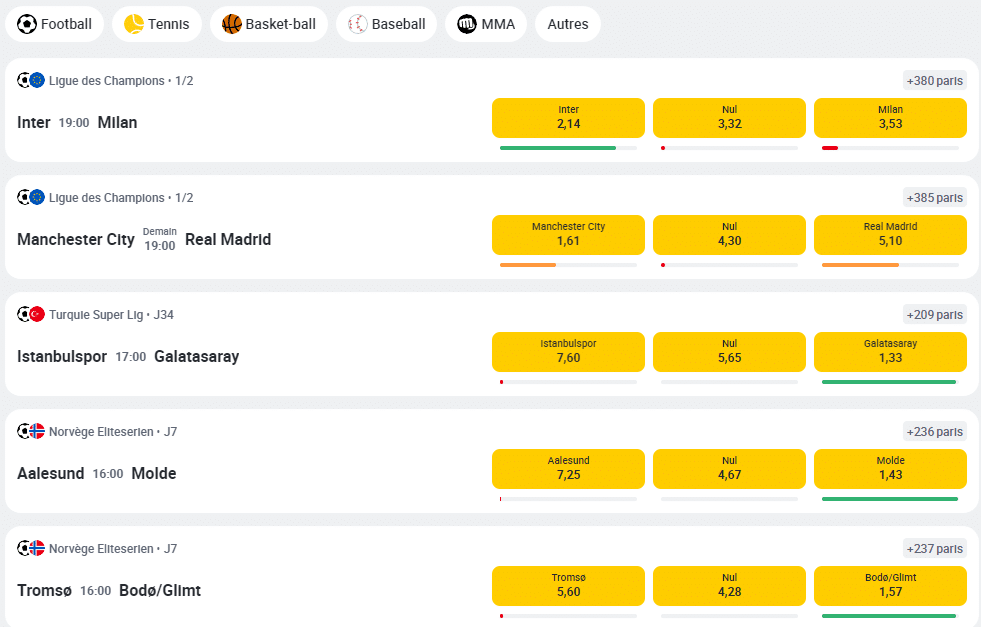
Task: Open the +385 paris markets
Action: (x=935, y=198)
